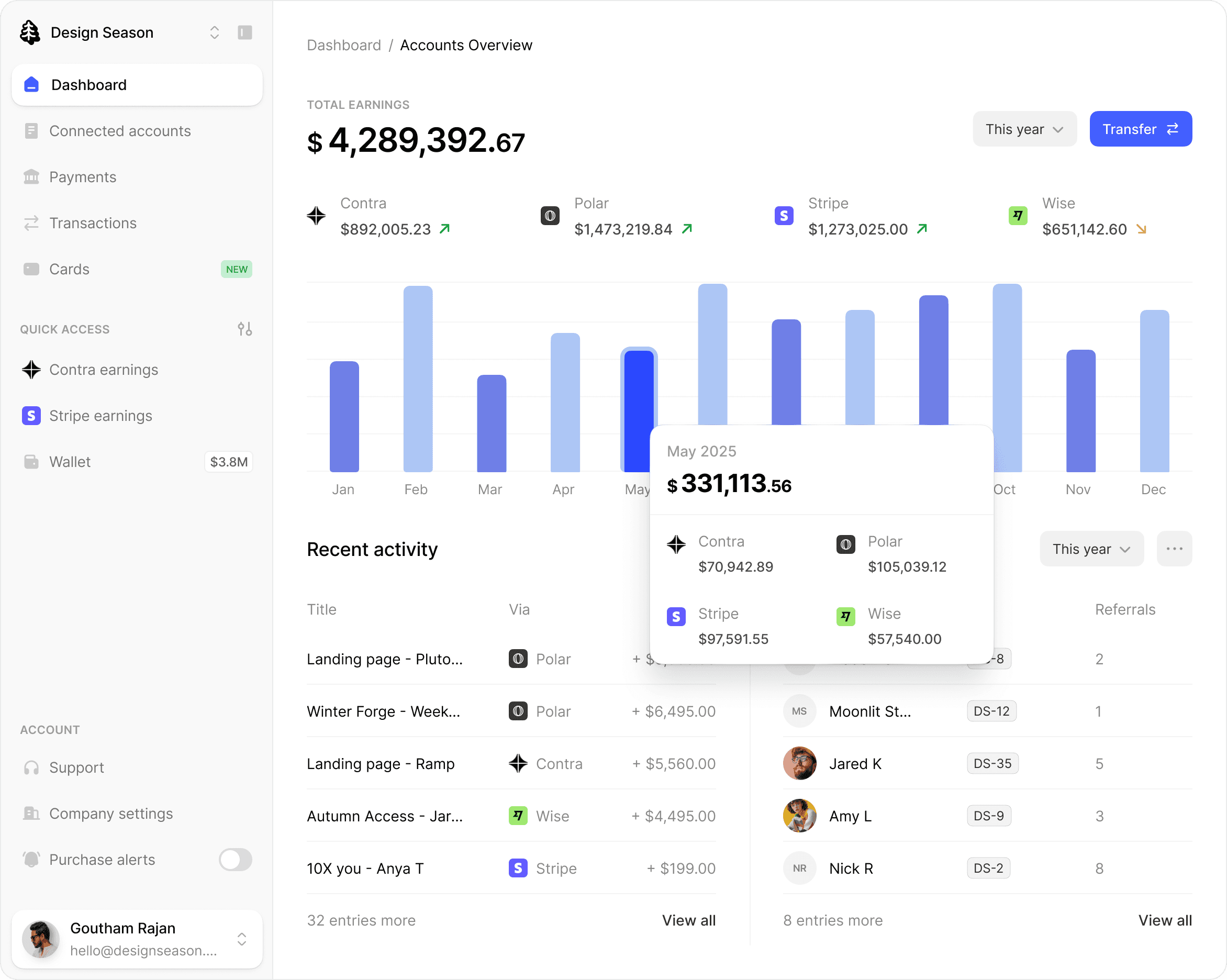
Task: Open This year dropdown in Recent activity
Action: click(x=1091, y=549)
